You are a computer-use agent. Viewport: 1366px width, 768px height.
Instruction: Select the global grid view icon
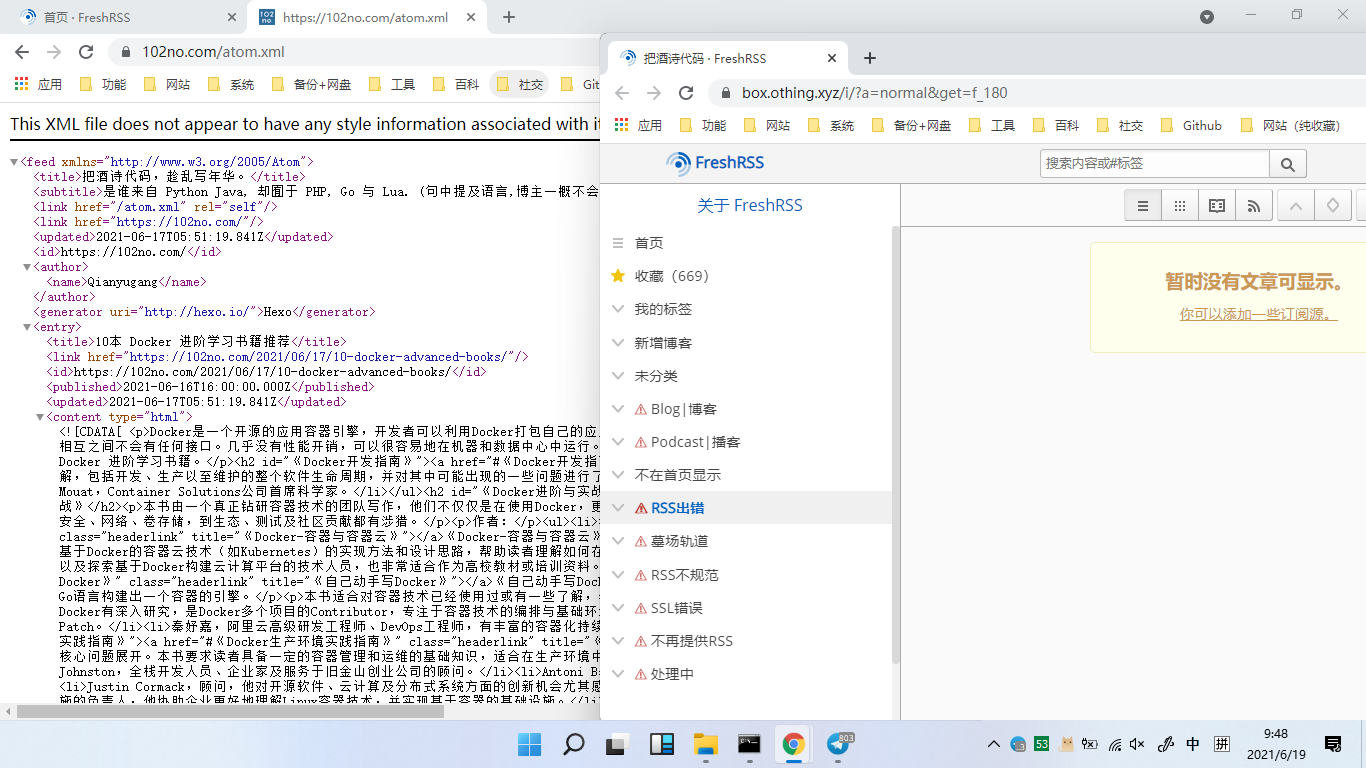coord(1179,205)
